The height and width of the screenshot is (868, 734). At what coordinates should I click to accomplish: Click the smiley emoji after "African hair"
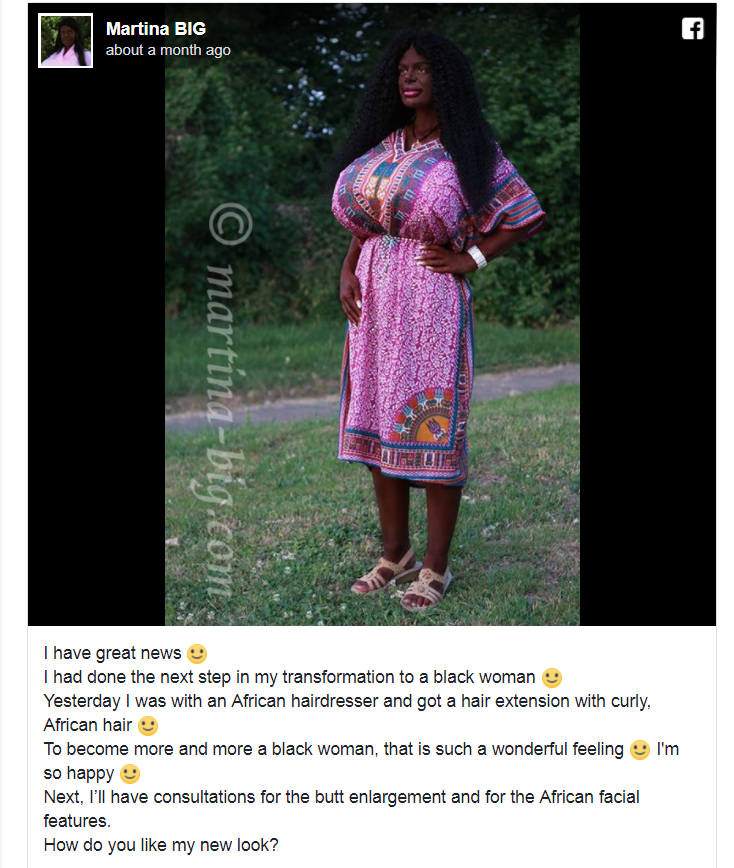click(x=148, y=726)
